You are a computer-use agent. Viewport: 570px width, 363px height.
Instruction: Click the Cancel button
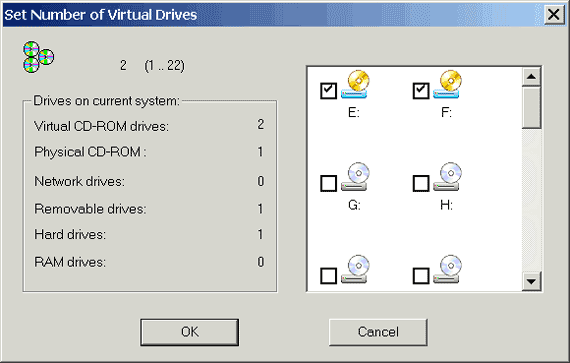point(378,332)
